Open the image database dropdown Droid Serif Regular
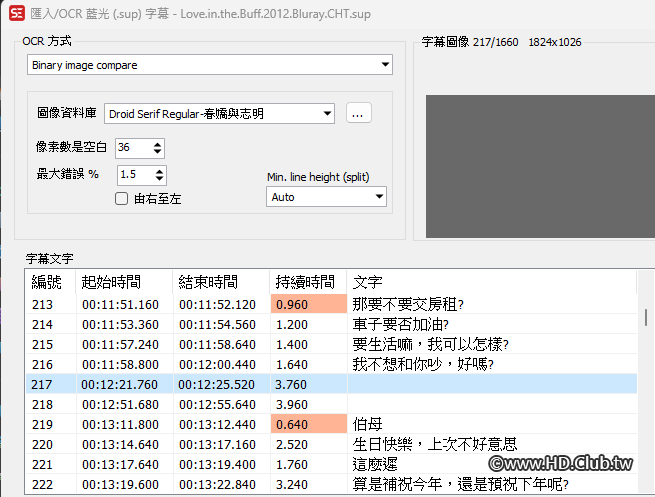The height and width of the screenshot is (497, 655). click(x=219, y=114)
